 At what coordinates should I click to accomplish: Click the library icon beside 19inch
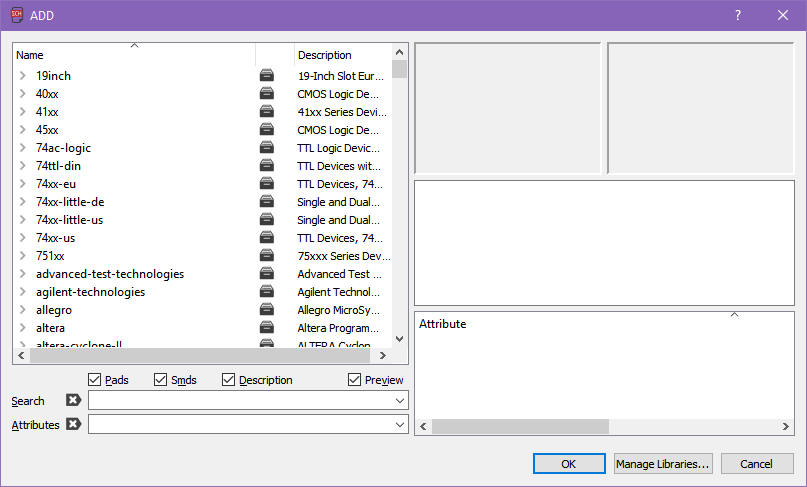[x=267, y=76]
